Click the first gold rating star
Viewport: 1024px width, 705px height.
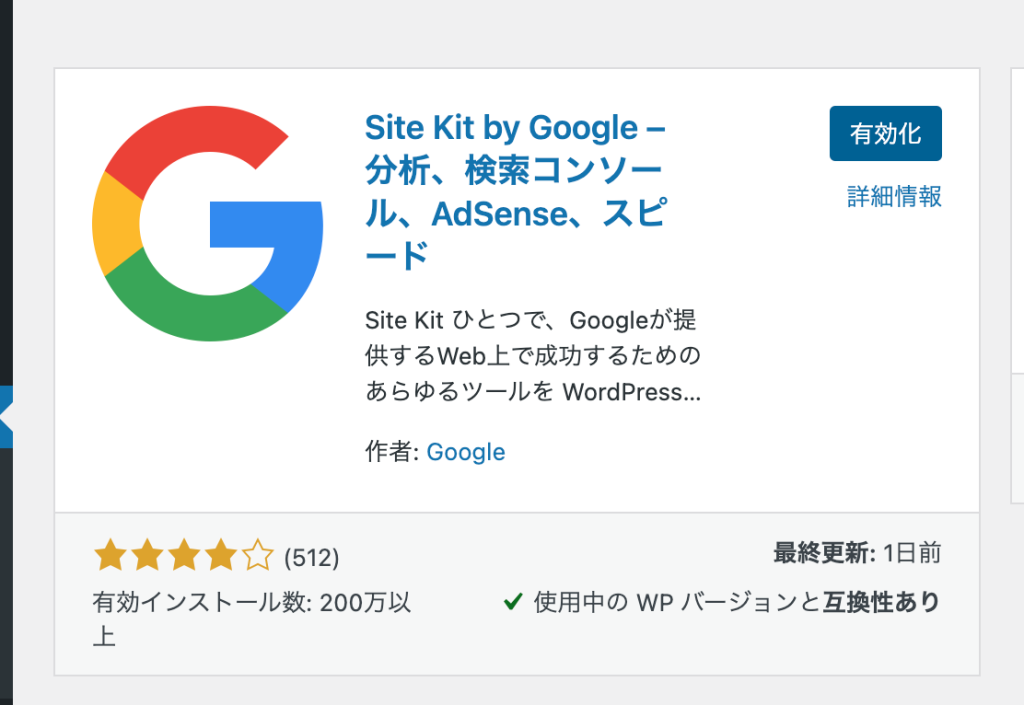110,556
